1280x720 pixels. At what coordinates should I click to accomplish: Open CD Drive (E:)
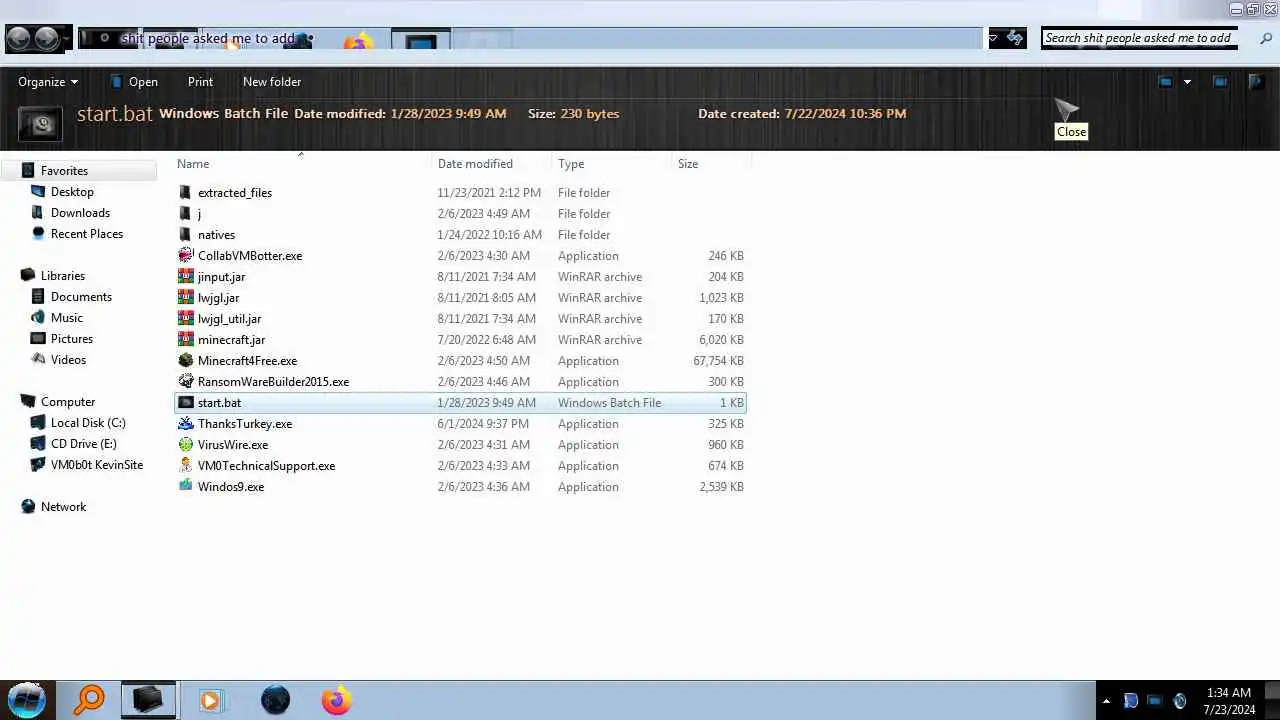click(x=83, y=444)
